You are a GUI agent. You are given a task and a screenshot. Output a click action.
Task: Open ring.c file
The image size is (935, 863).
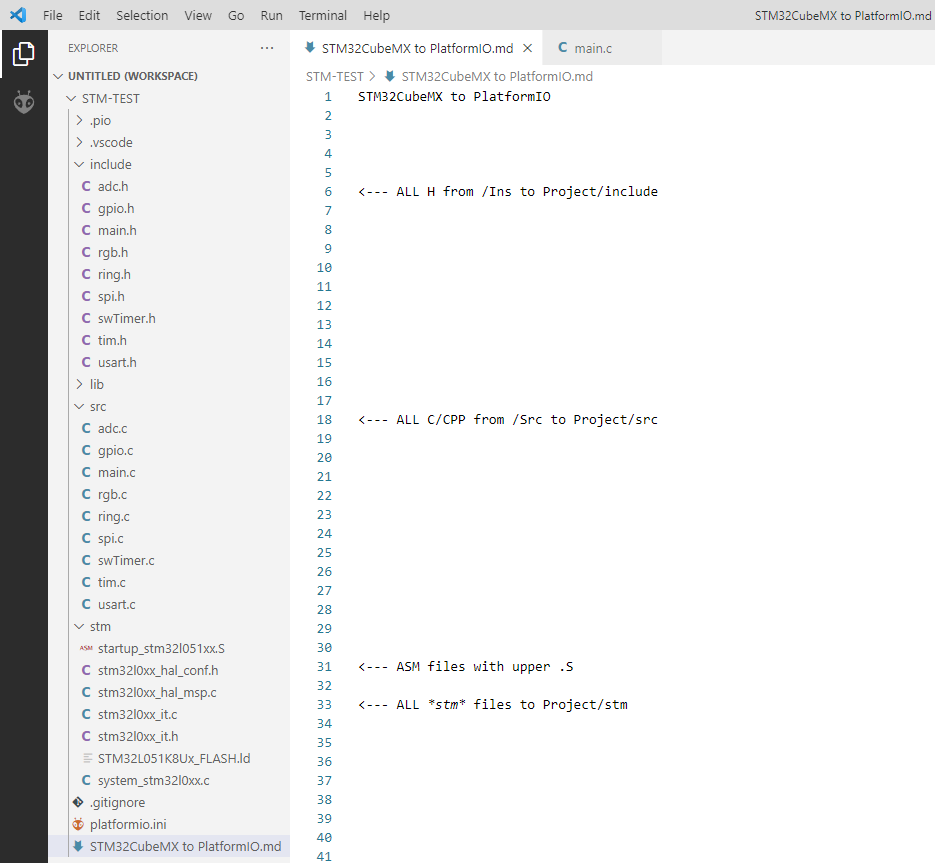(169, 517)
